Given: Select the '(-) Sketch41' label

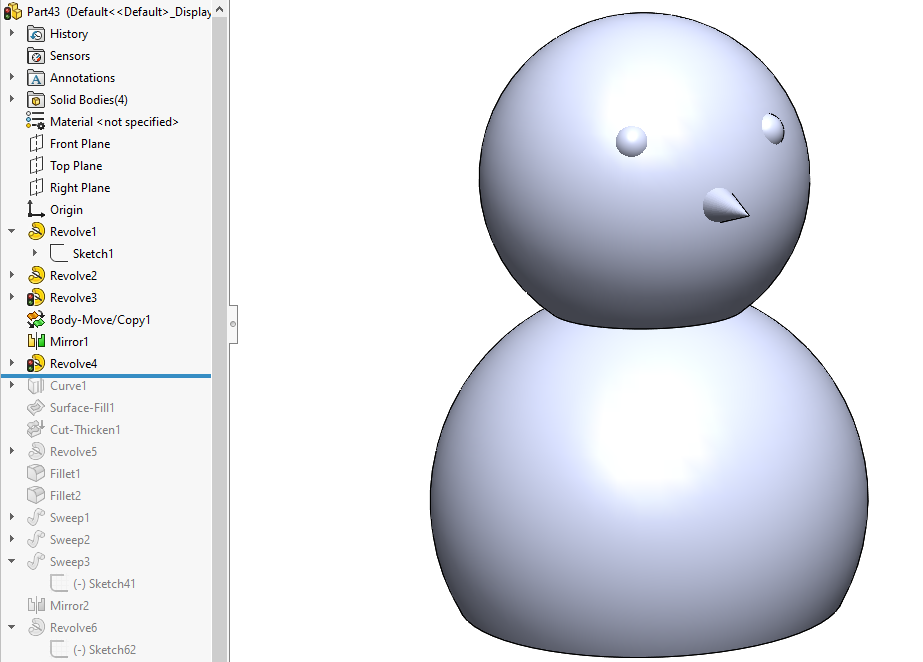Looking at the screenshot, I should click(104, 584).
